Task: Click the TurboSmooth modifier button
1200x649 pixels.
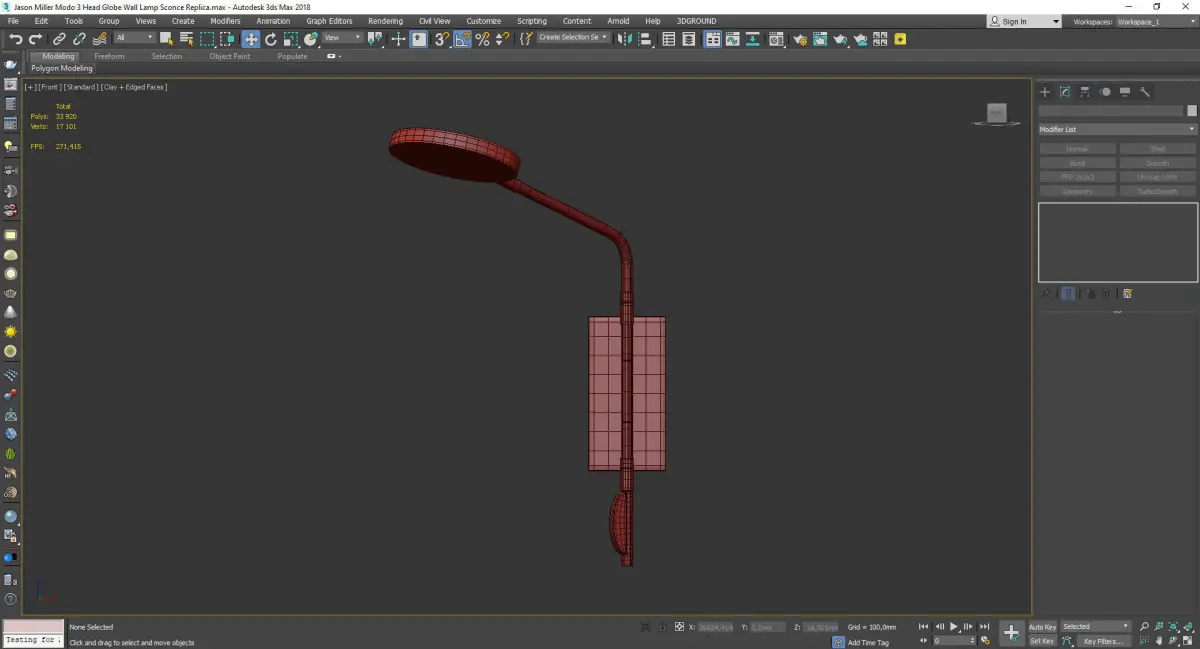Action: point(1157,191)
